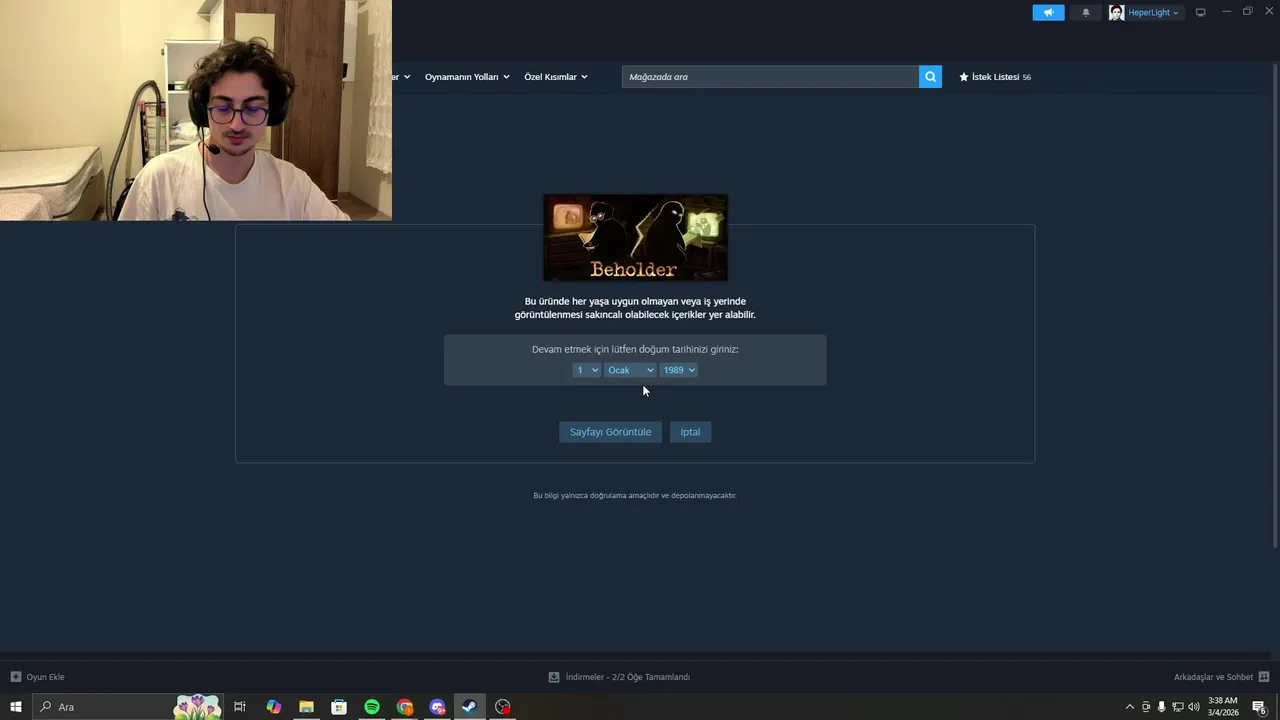Click the taskbar search flower highlight image
Viewport: 1280px width, 720px height.
click(x=197, y=707)
